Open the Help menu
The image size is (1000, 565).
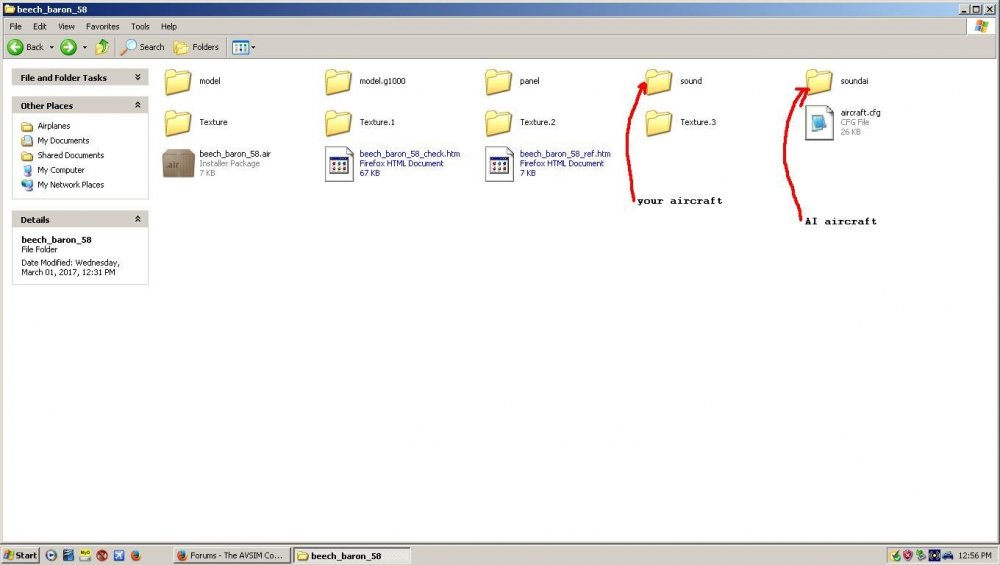coord(169,27)
